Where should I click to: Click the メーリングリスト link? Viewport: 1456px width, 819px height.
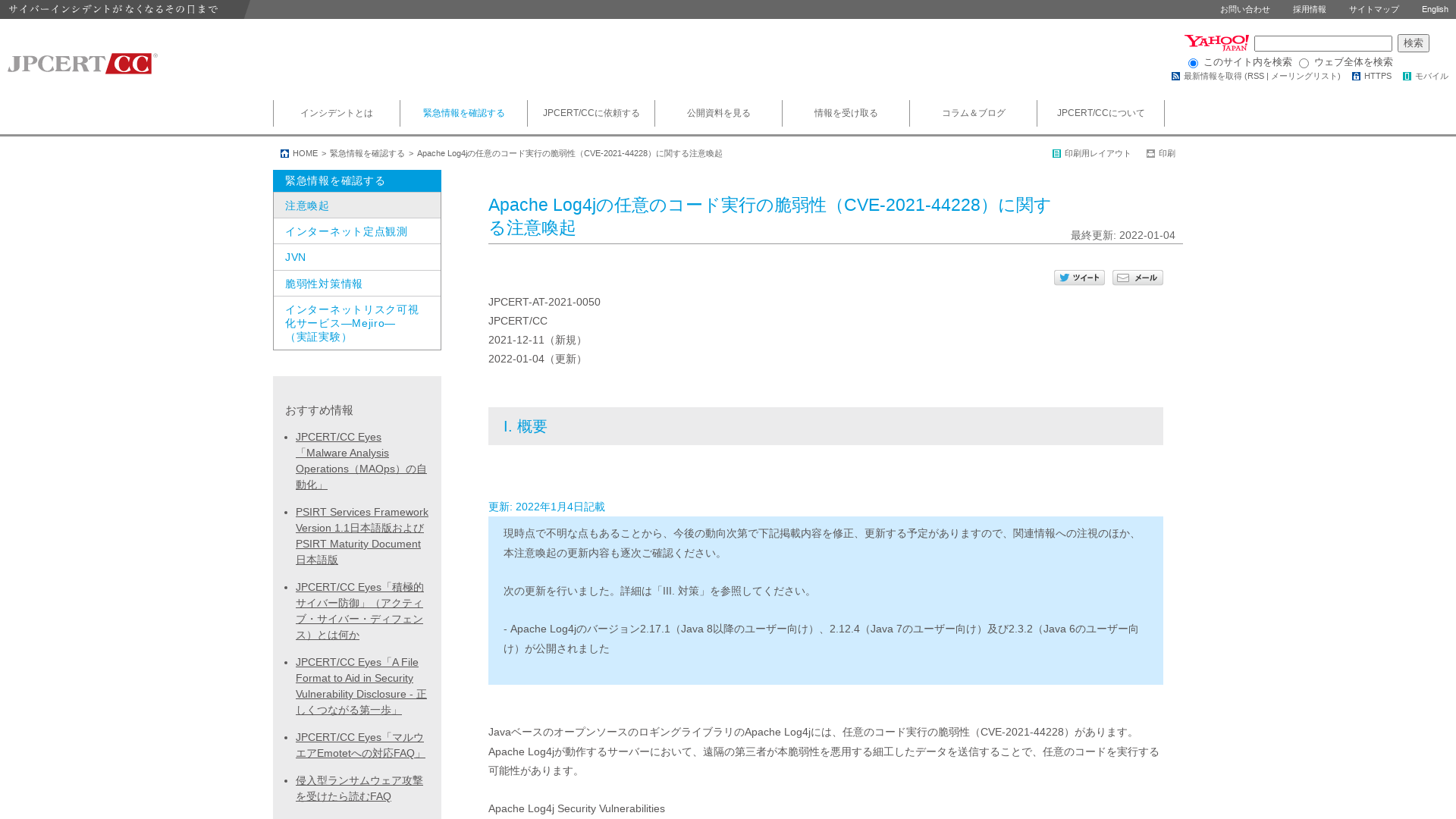(1303, 77)
